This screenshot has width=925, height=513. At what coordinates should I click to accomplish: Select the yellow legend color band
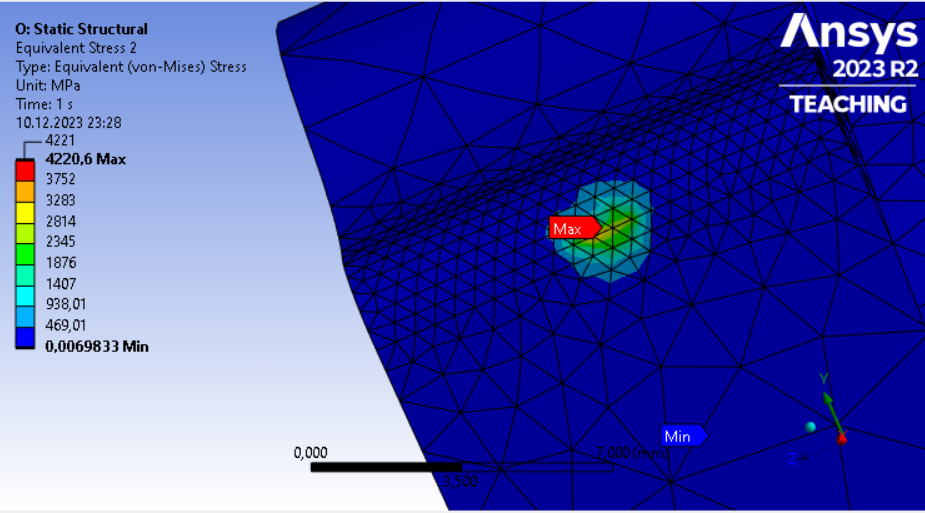point(25,213)
